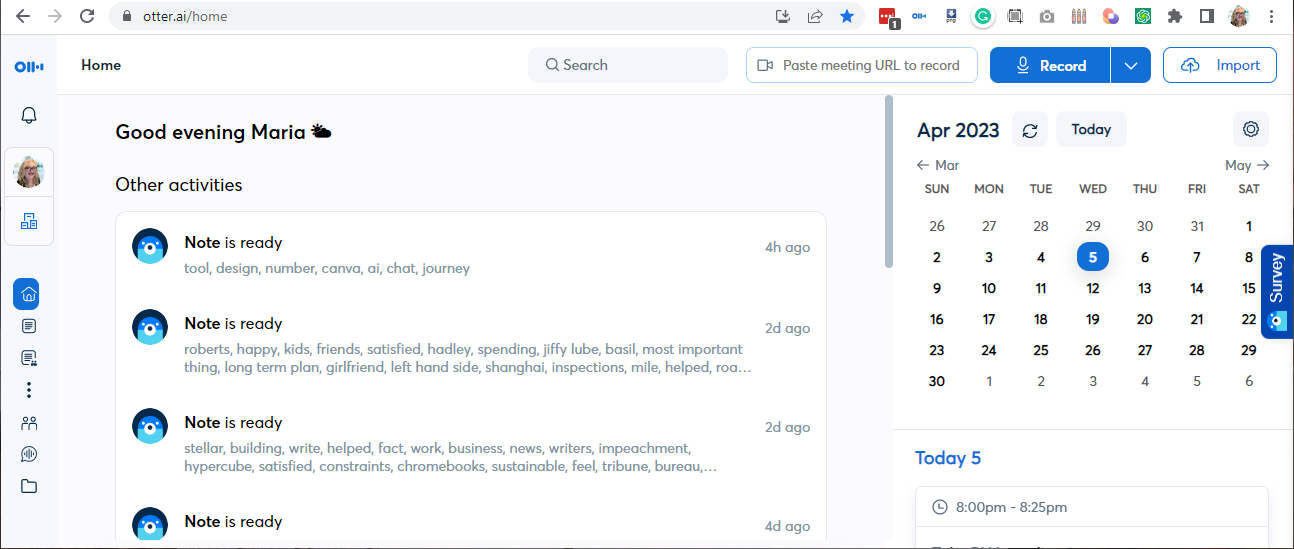
Task: Go forward in browser
Action: pyautogui.click(x=55, y=16)
